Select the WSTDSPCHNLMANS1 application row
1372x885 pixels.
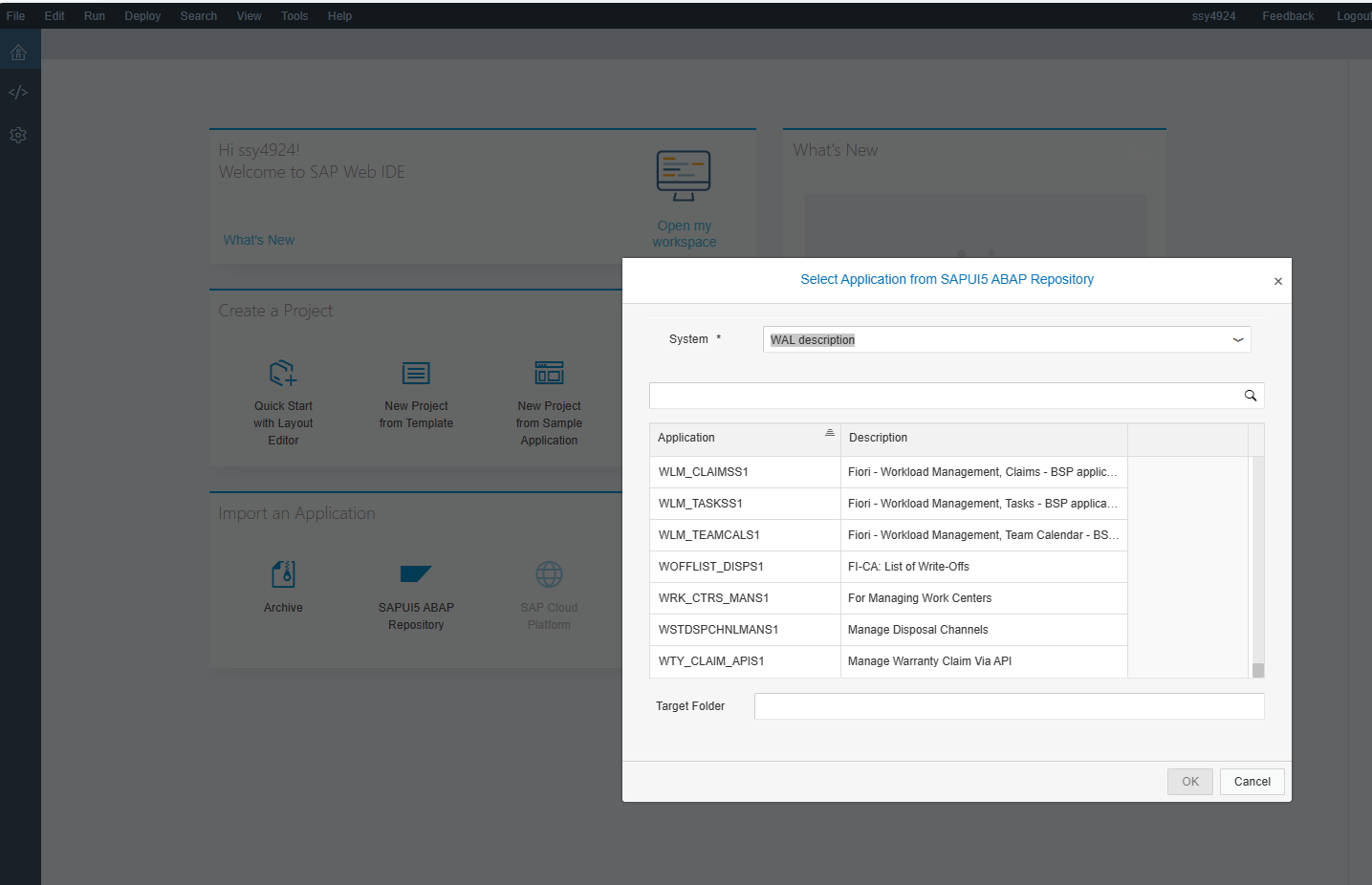coord(888,630)
